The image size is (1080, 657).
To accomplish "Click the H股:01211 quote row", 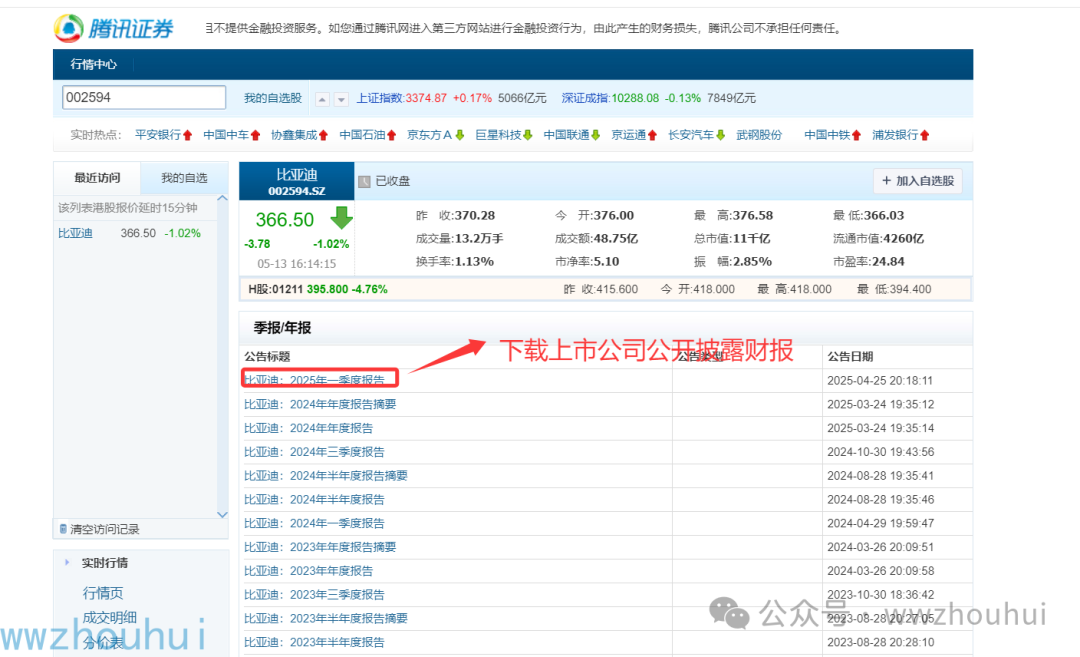I will pos(605,289).
